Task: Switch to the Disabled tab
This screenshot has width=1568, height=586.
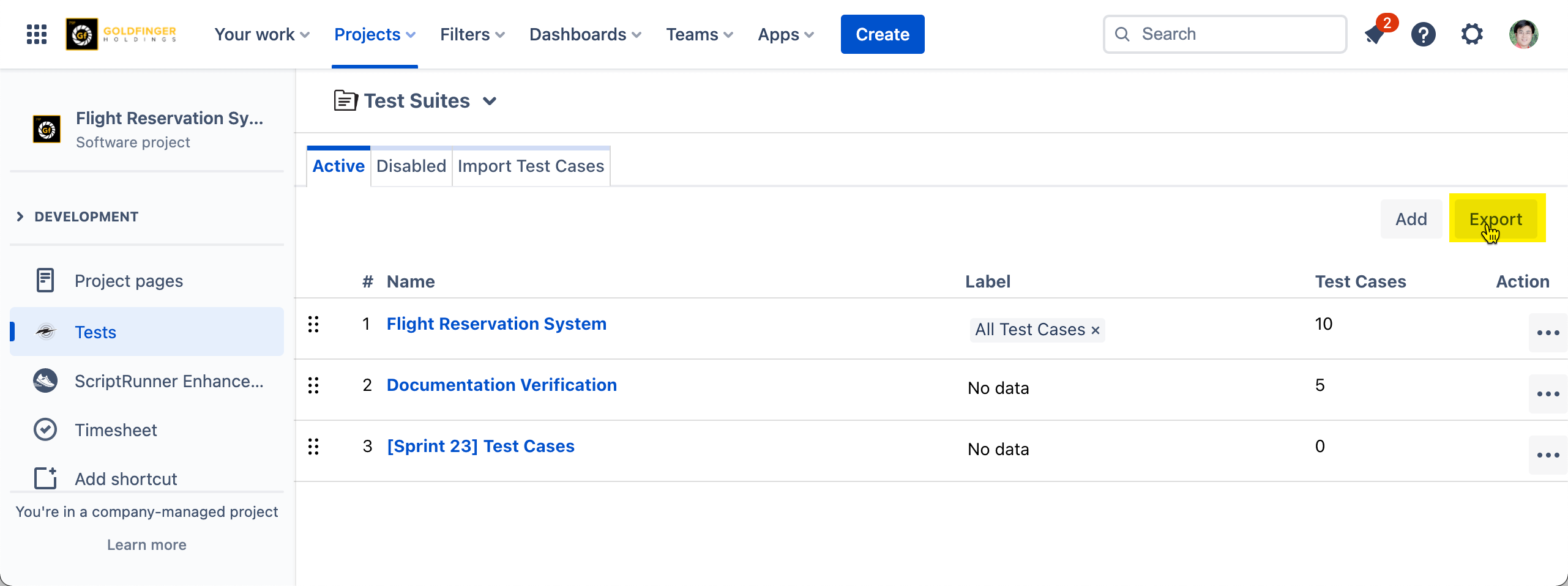Action: coord(411,166)
